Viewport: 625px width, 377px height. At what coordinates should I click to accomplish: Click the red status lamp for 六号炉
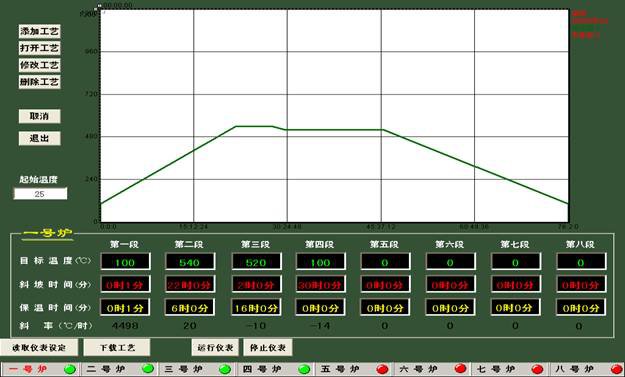coord(461,369)
